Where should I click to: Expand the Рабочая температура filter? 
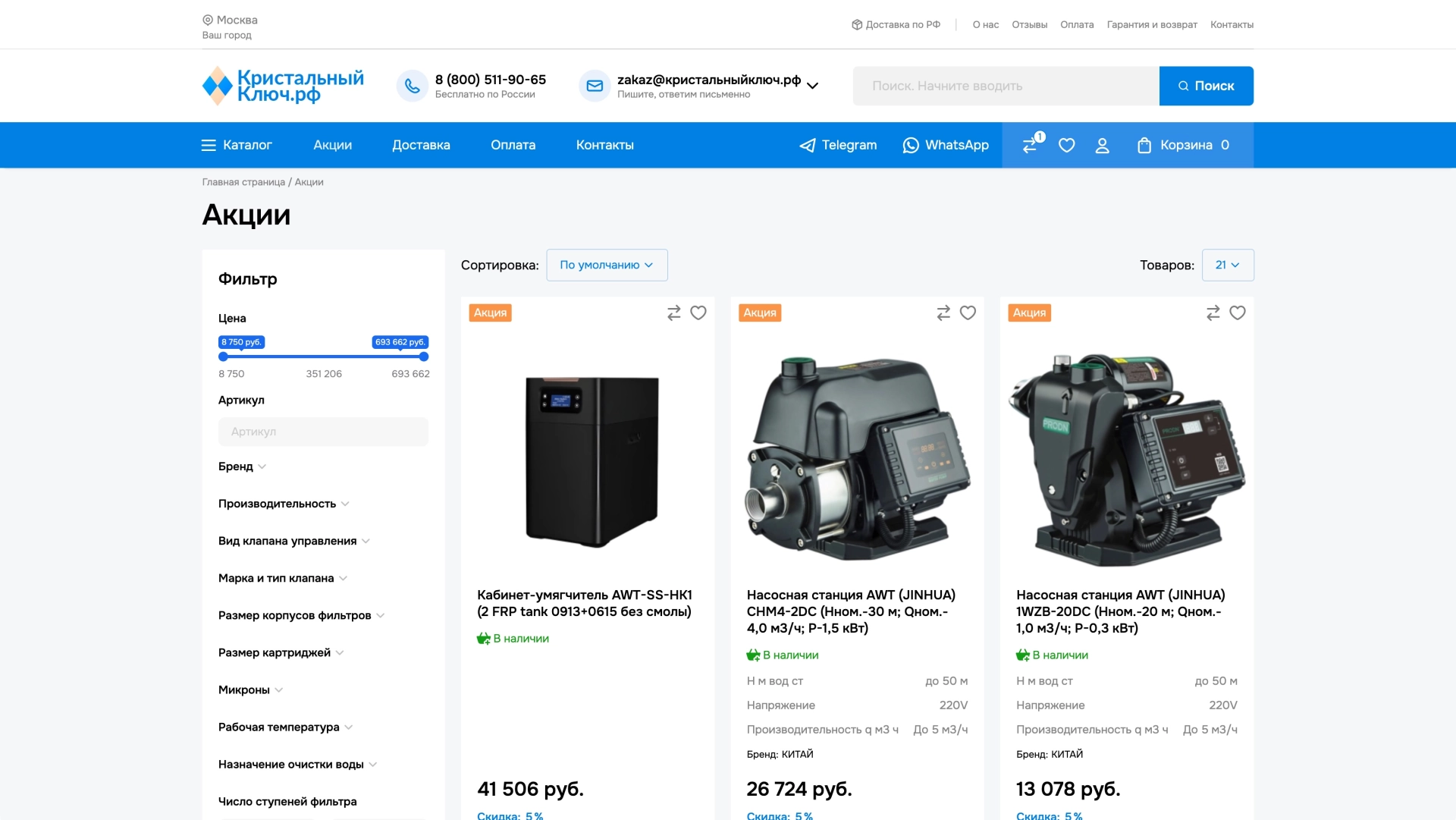(286, 727)
